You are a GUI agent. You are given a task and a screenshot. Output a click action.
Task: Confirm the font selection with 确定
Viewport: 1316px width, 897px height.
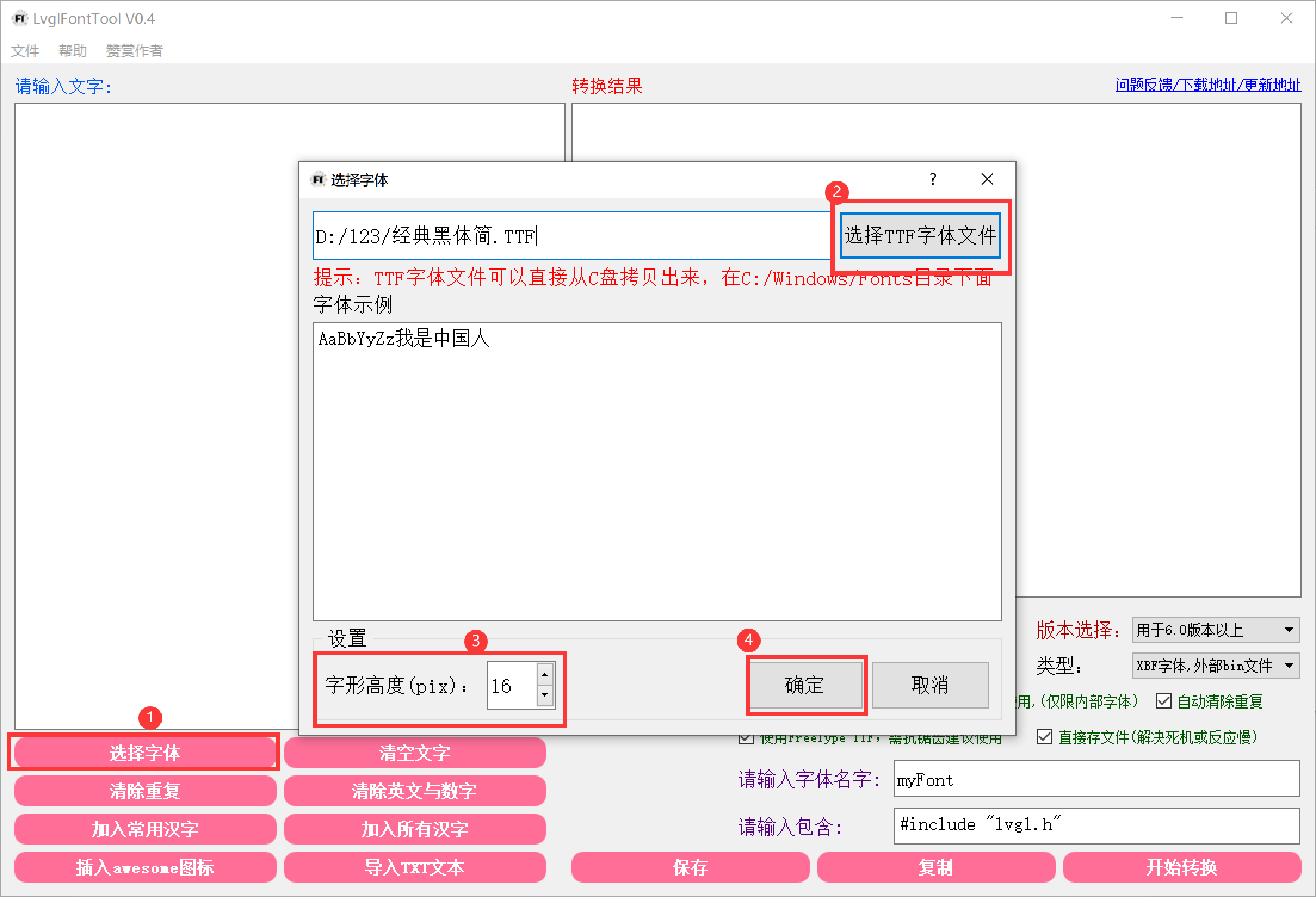click(x=805, y=685)
